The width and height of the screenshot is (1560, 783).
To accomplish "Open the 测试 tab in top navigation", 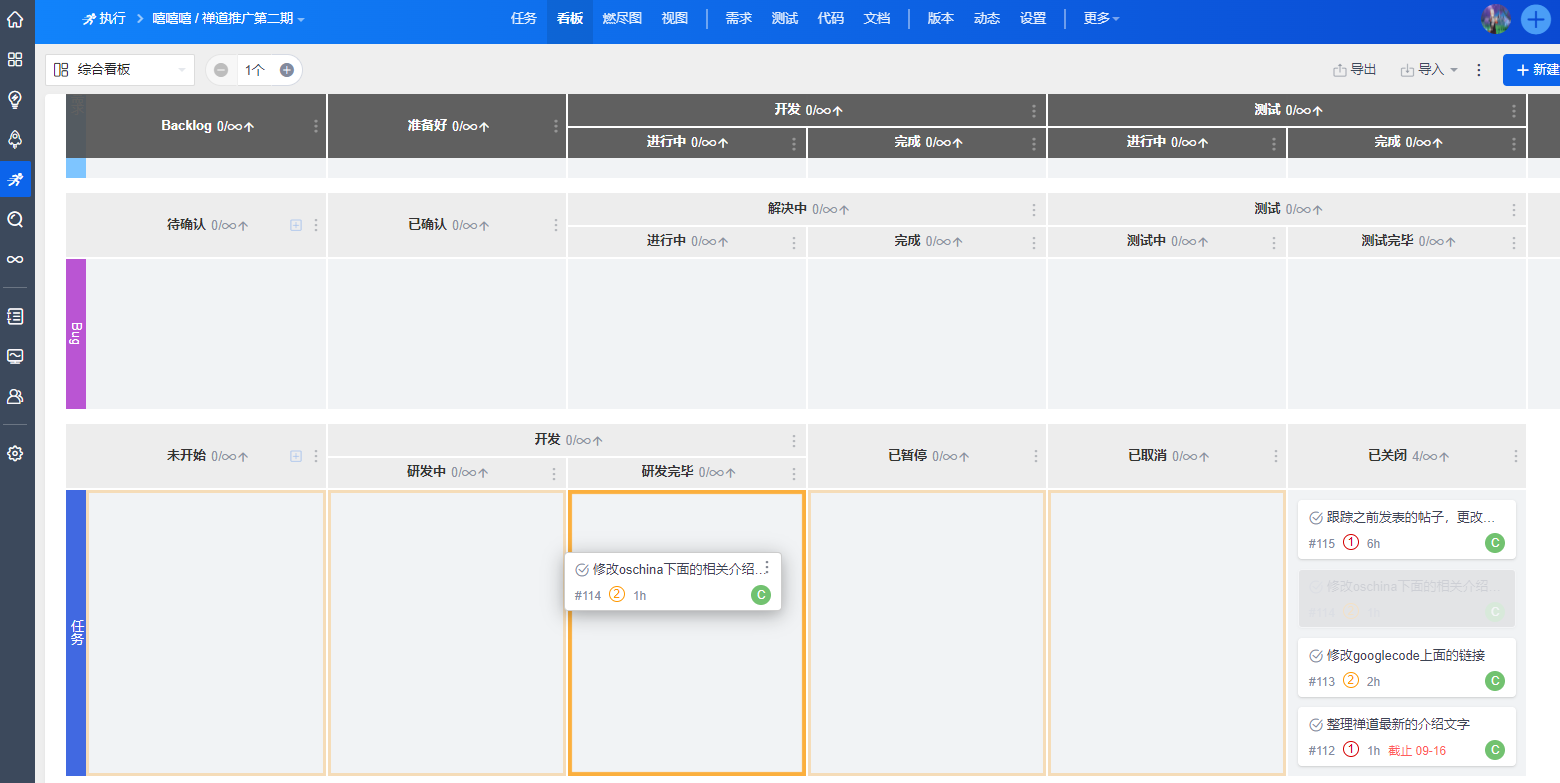I will (x=785, y=19).
